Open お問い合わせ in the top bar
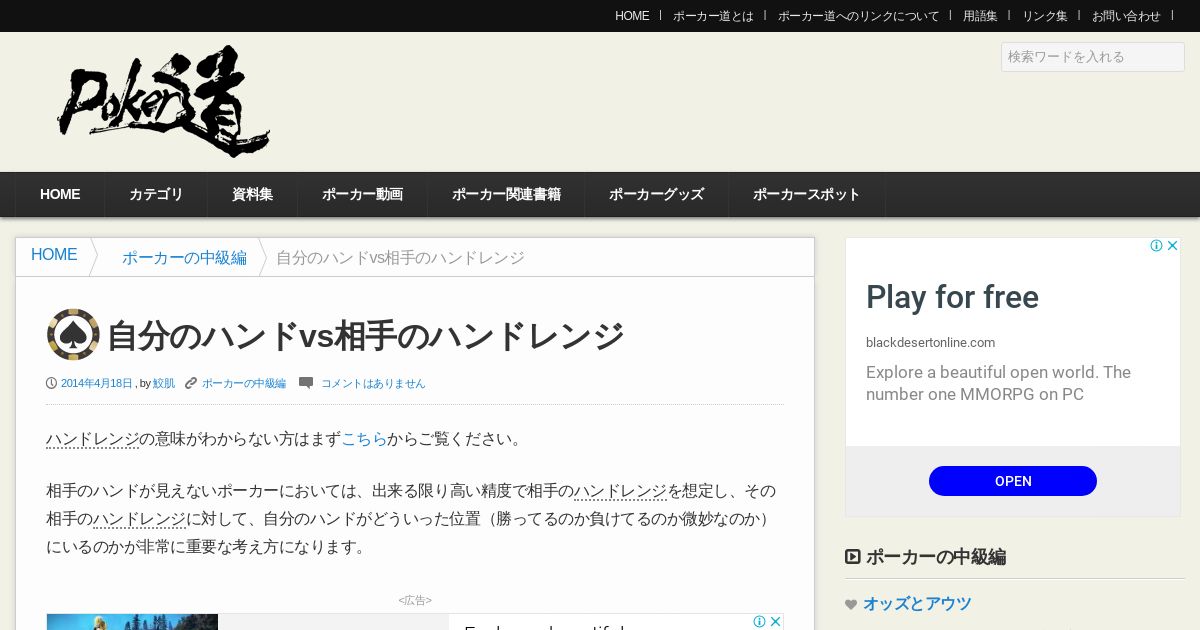Image resolution: width=1200 pixels, height=630 pixels. [x=1126, y=16]
